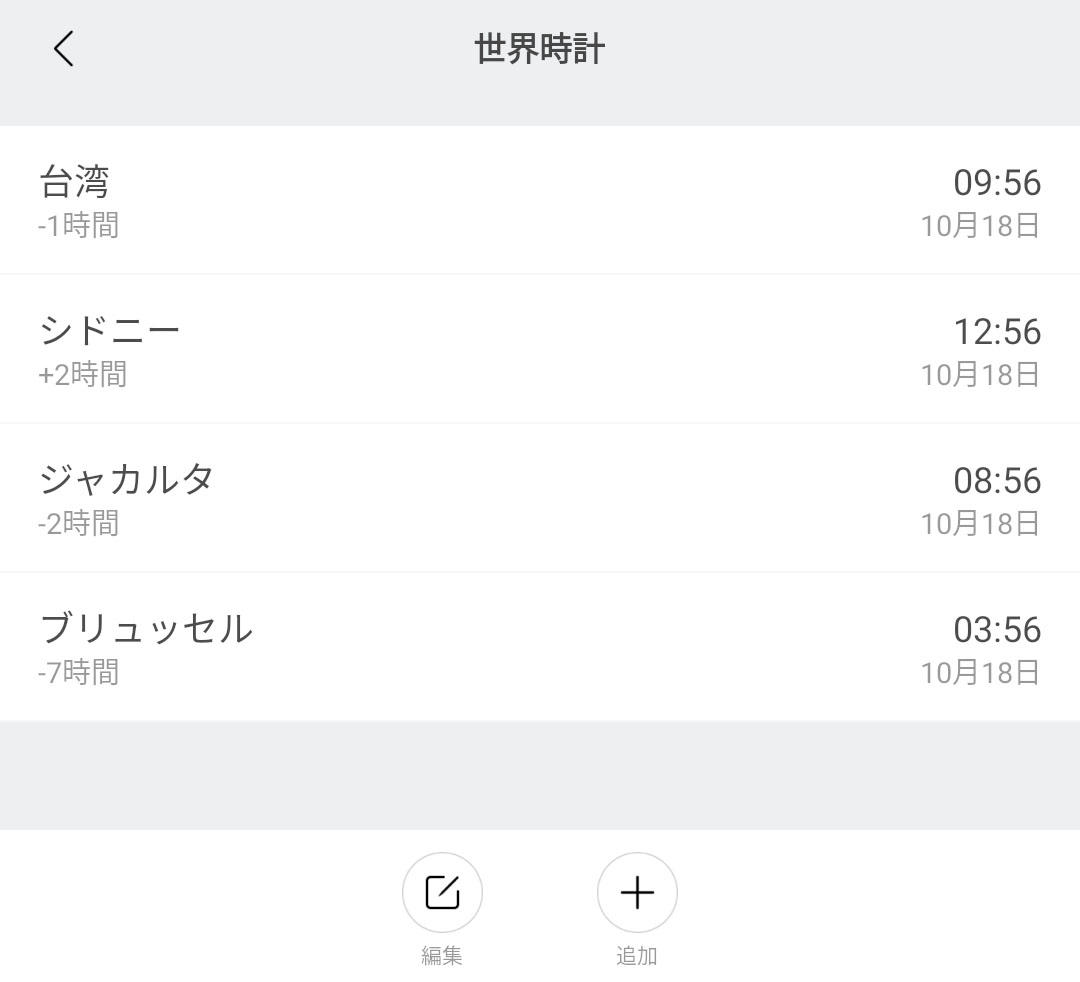Tap the 08:56 time for ジャカルタ
The width and height of the screenshot is (1080, 982).
[x=997, y=481]
